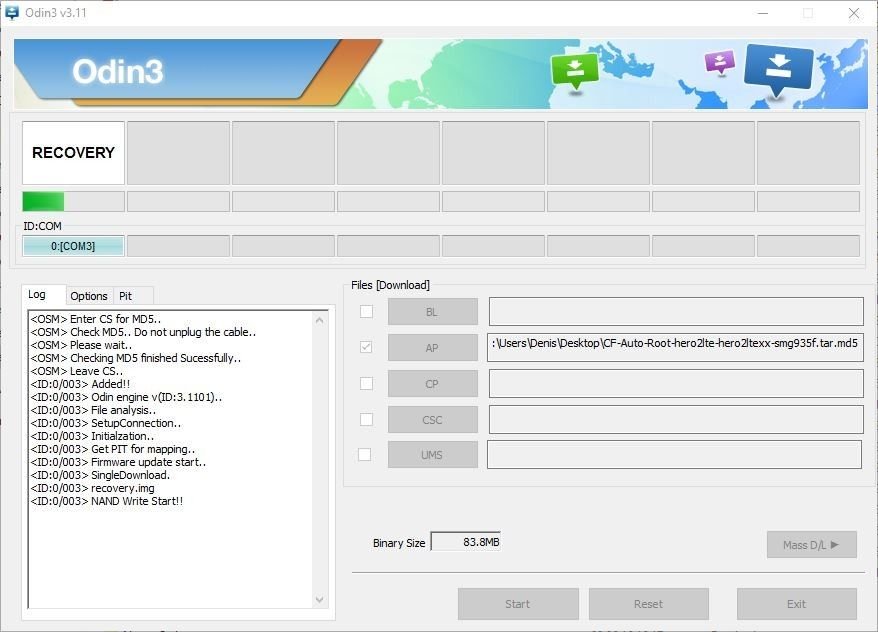The height and width of the screenshot is (632, 878).
Task: Tick the BL file checkbox
Action: (x=366, y=311)
